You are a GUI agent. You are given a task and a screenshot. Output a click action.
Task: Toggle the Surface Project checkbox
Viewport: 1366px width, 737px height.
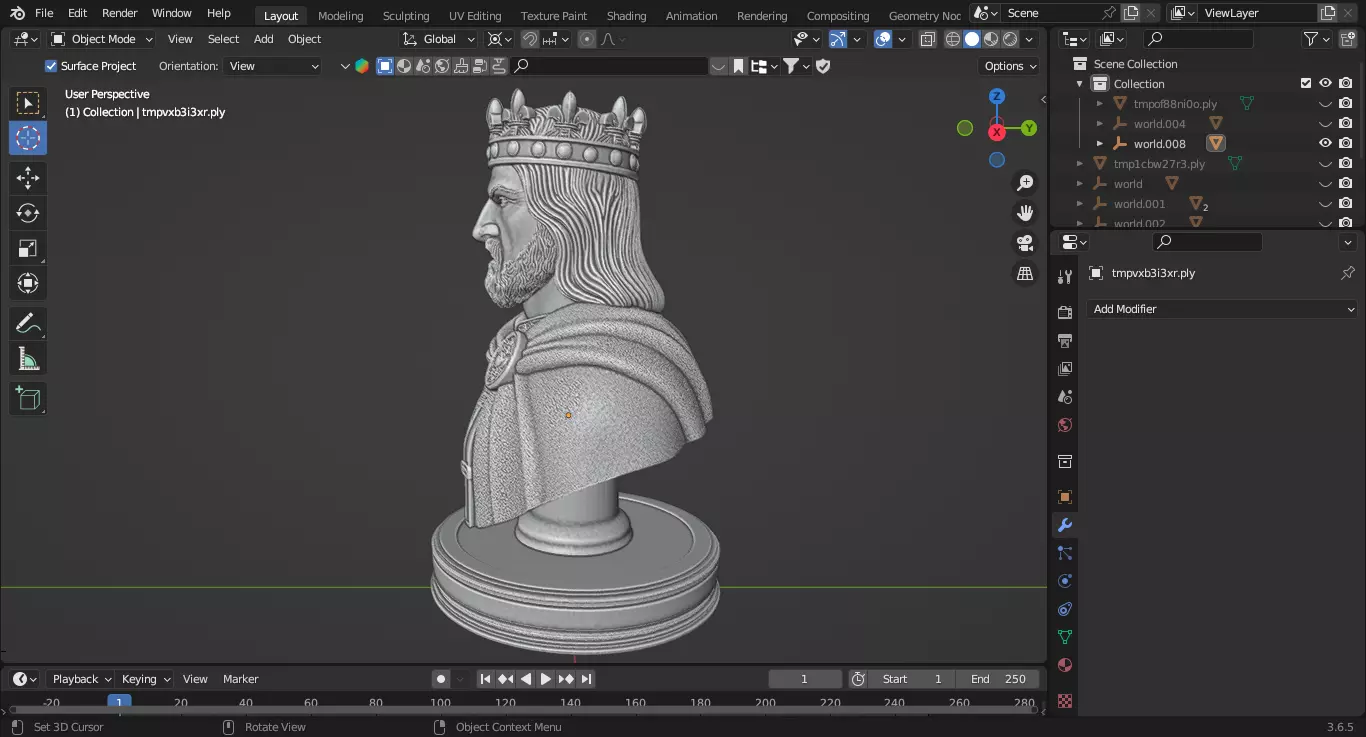[51, 66]
